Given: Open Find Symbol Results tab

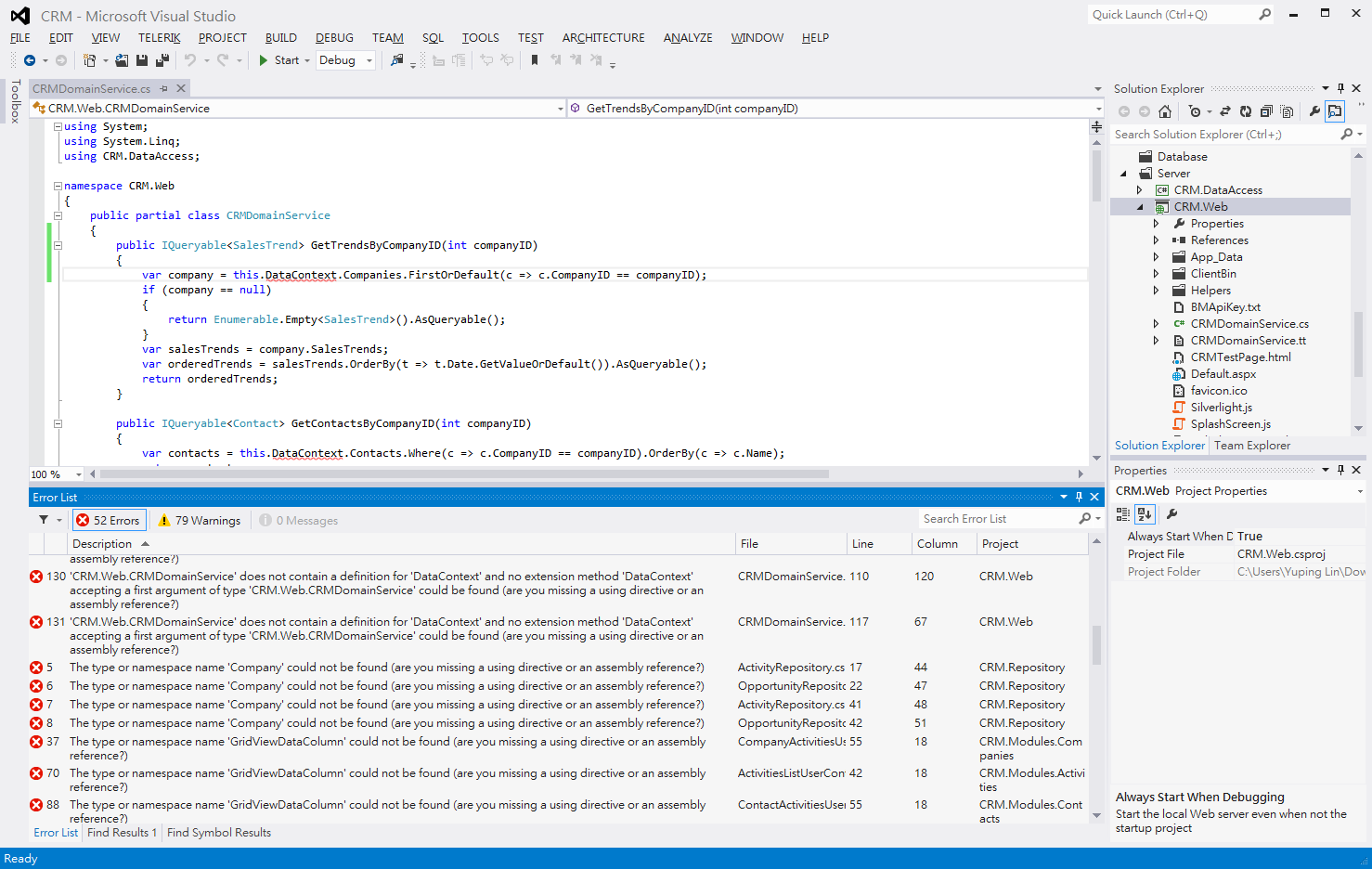Looking at the screenshot, I should click(219, 833).
